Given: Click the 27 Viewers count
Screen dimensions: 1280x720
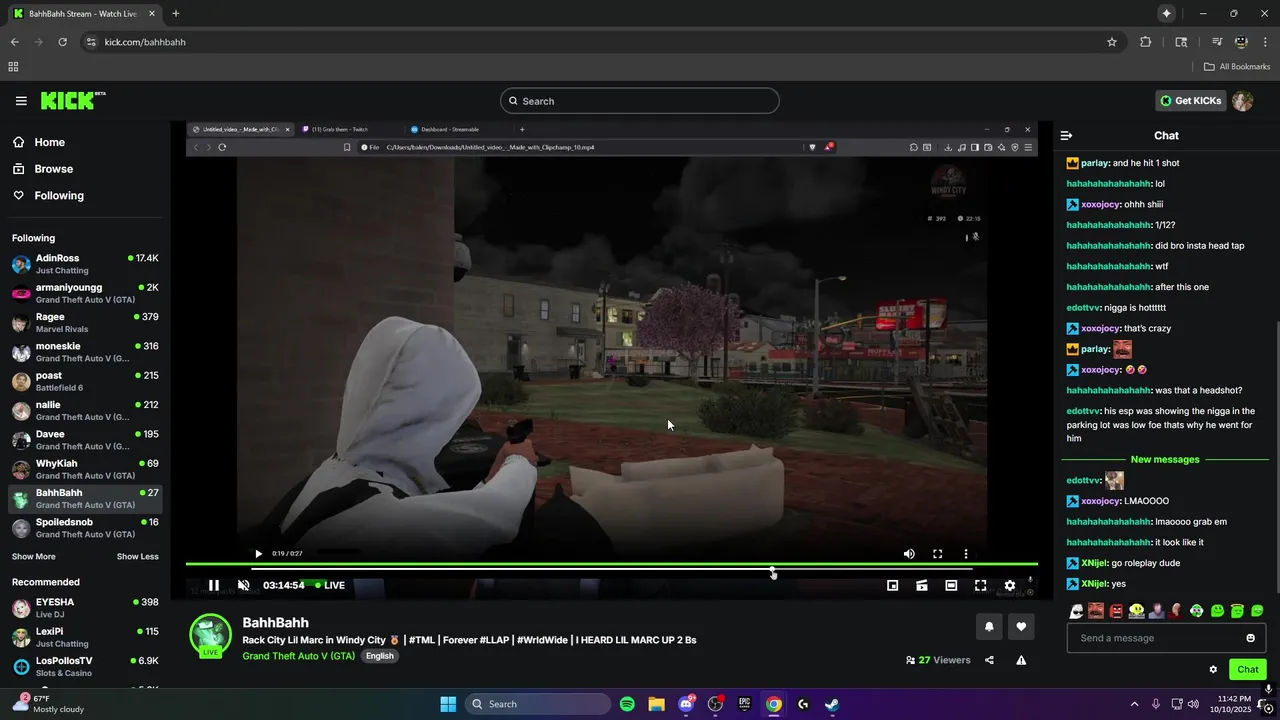Looking at the screenshot, I should (938, 660).
